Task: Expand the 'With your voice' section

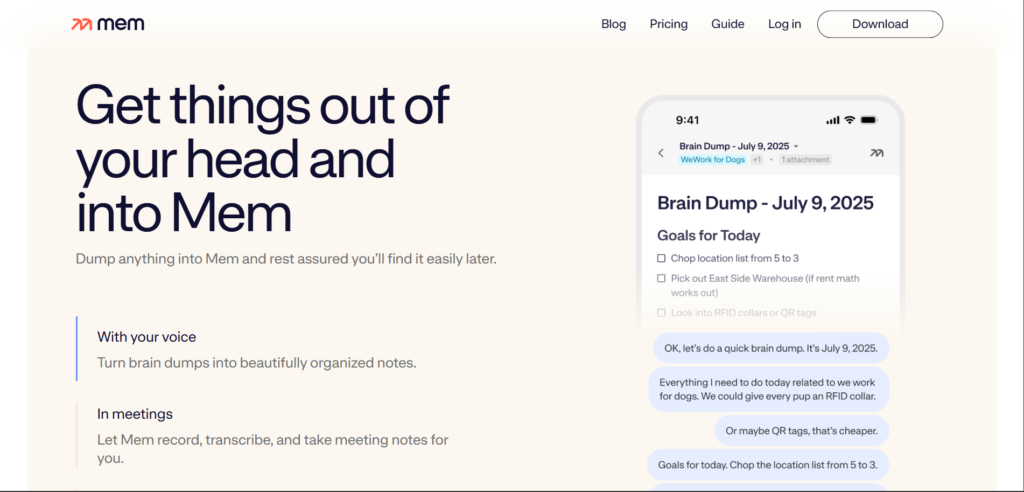Action: [146, 337]
